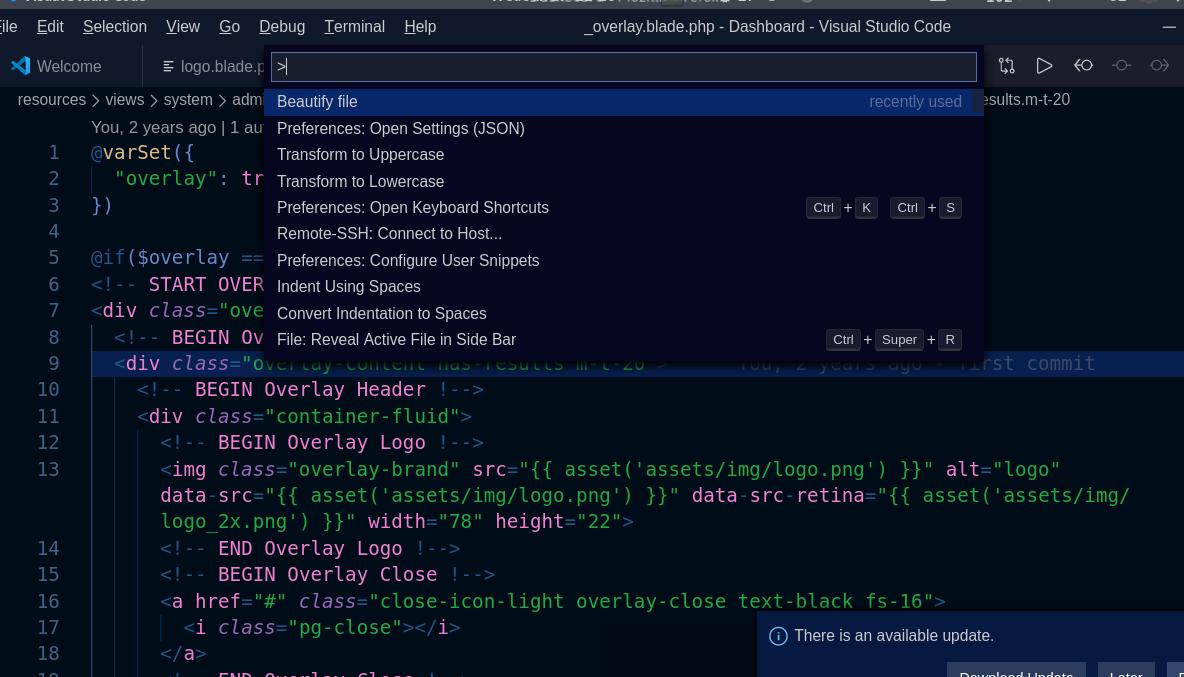Click the middle commit circle icon
This screenshot has width=1184, height=677.
point(1121,66)
